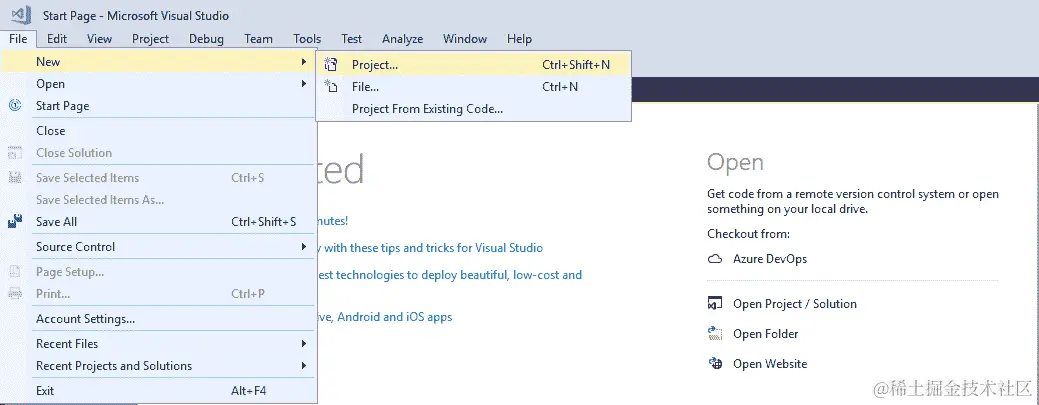Image resolution: width=1039 pixels, height=405 pixels.
Task: Select Source Control menu entry
Action: tap(158, 247)
